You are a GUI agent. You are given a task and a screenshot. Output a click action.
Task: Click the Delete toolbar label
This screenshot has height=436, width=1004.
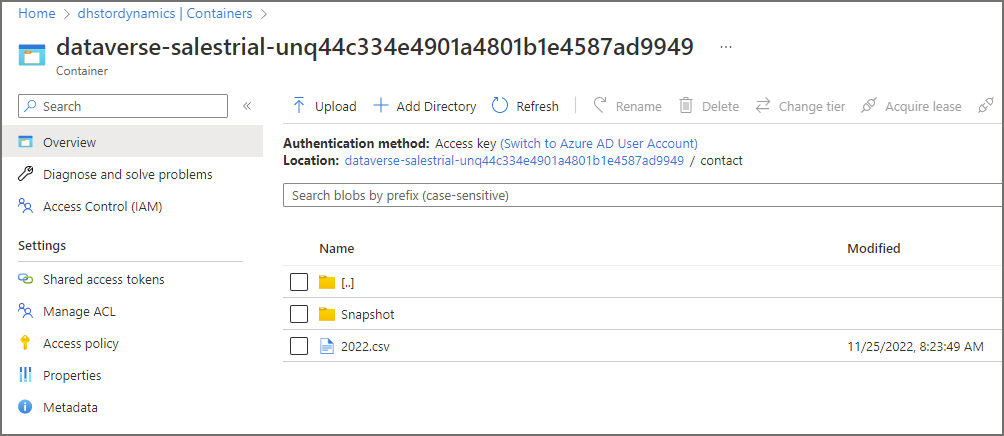(720, 106)
